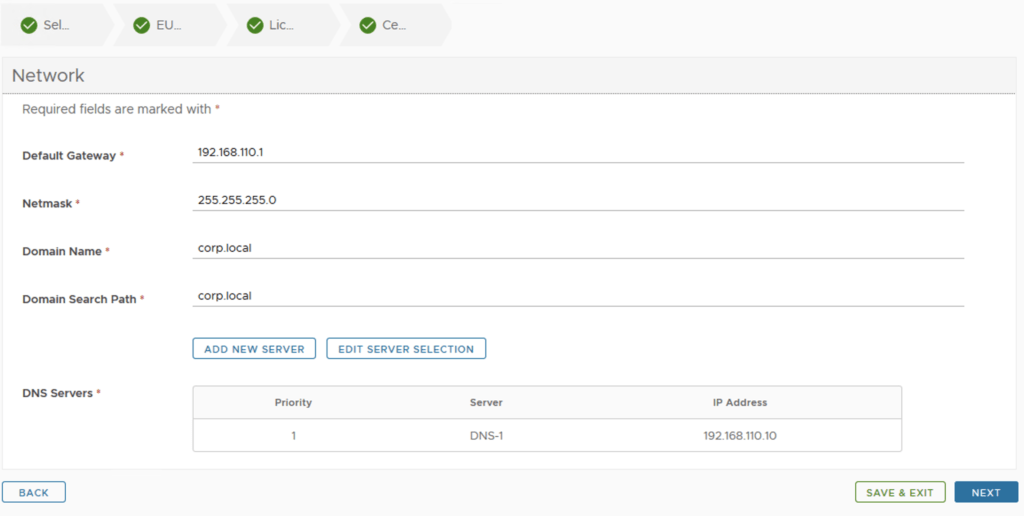Go back to the EU... wizard step label

169,25
